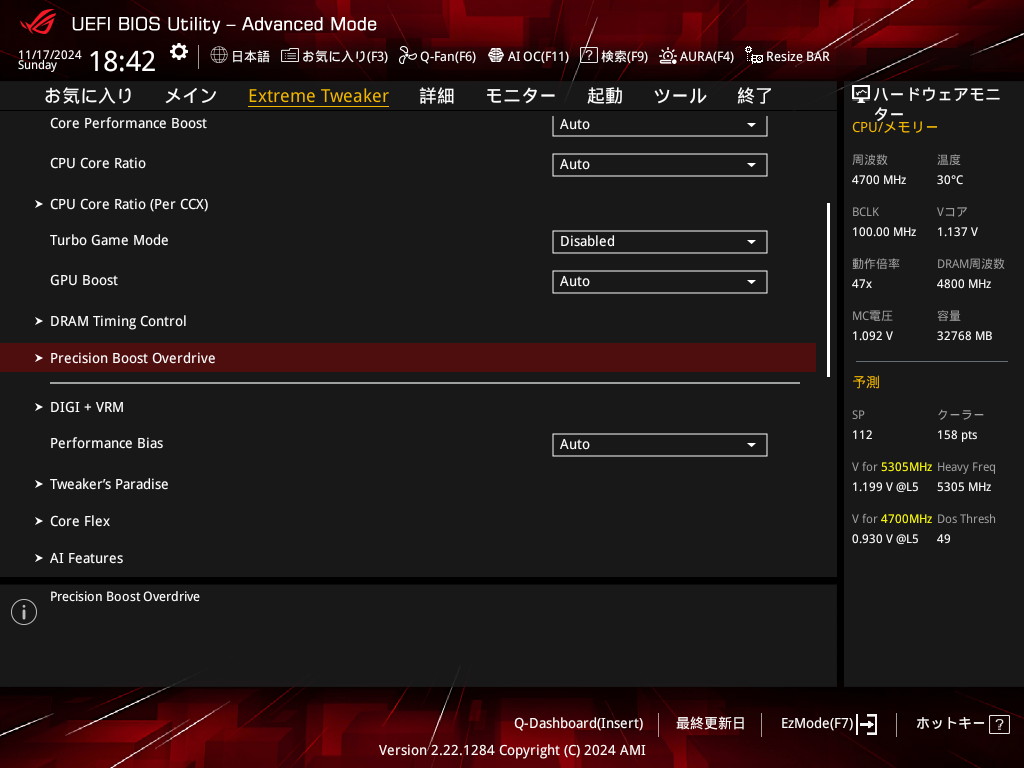Open CPU Core Ratio Auto dropdown
This screenshot has height=768, width=1024.
(x=660, y=165)
